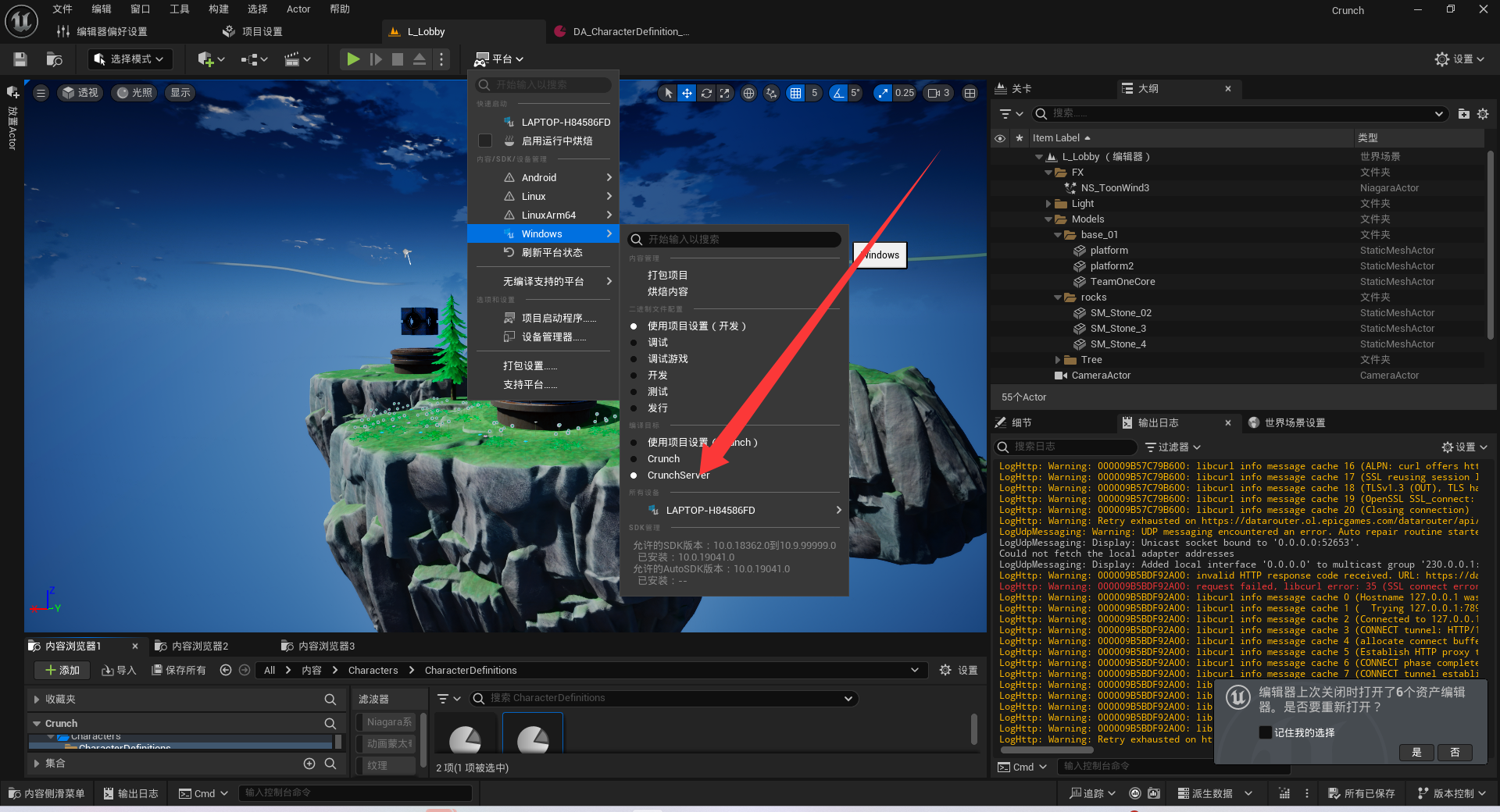Click the 是 button in the notification
1500x812 pixels.
[1416, 752]
